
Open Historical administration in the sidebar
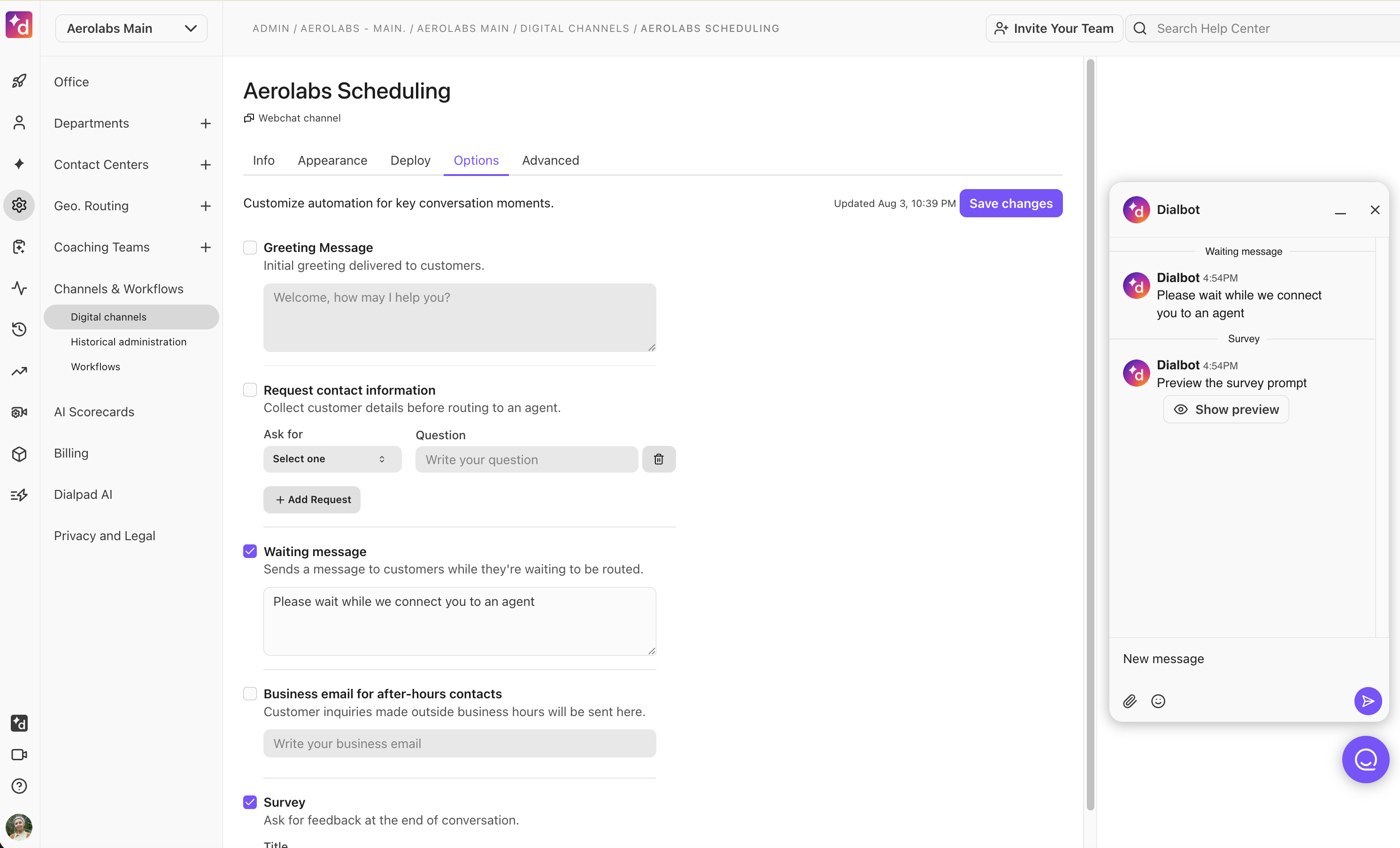click(x=129, y=341)
